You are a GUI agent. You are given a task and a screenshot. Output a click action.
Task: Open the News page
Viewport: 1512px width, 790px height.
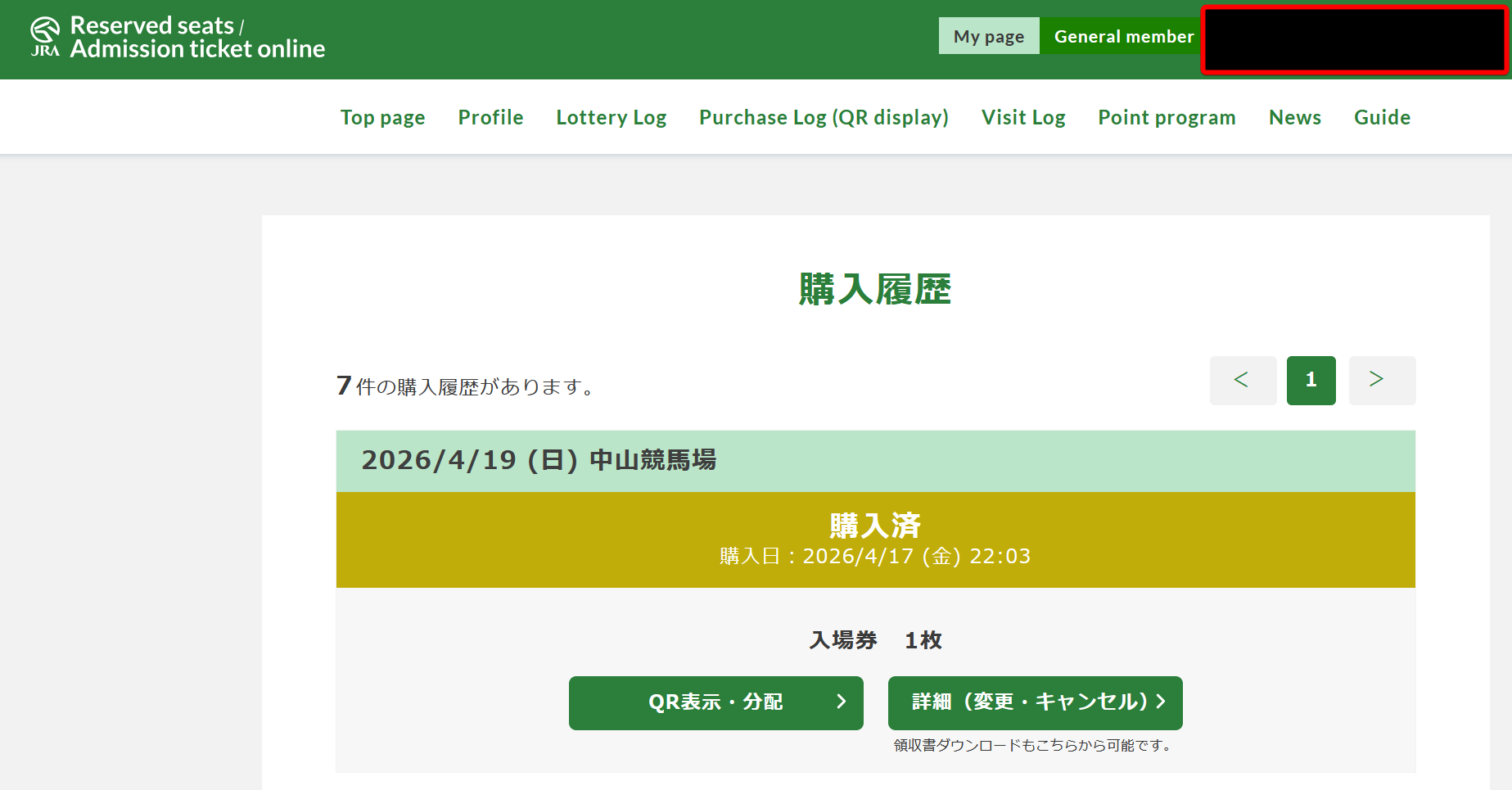(x=1295, y=117)
